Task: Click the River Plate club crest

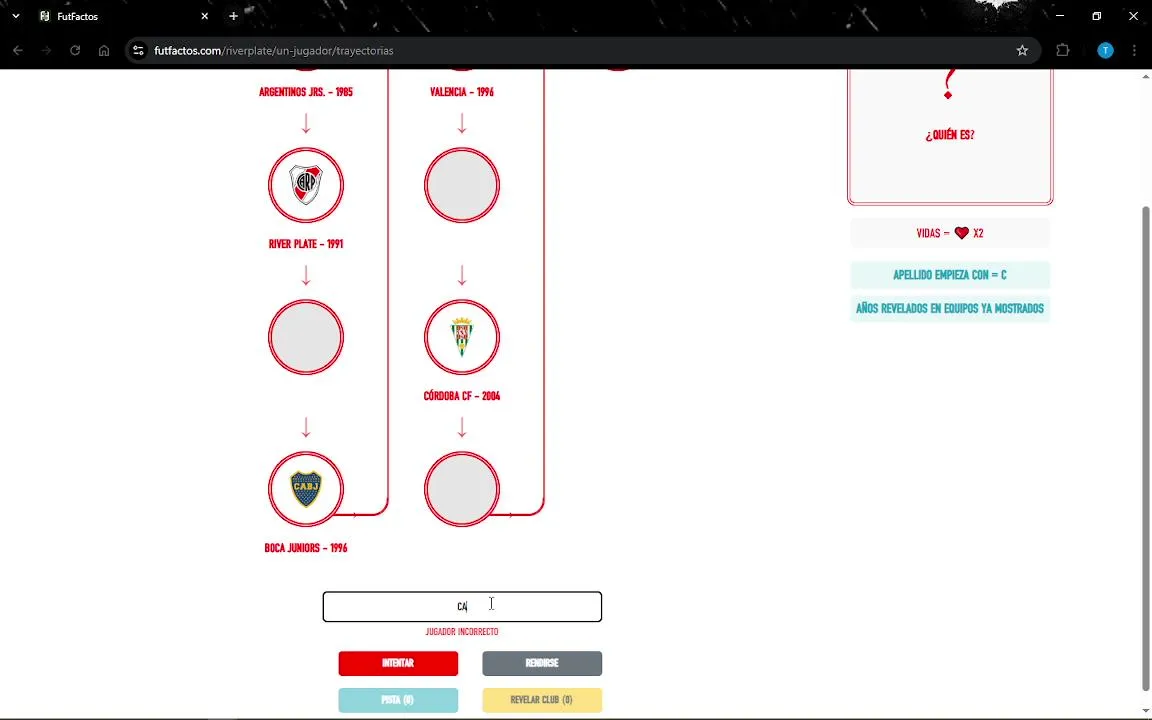Action: tap(306, 185)
